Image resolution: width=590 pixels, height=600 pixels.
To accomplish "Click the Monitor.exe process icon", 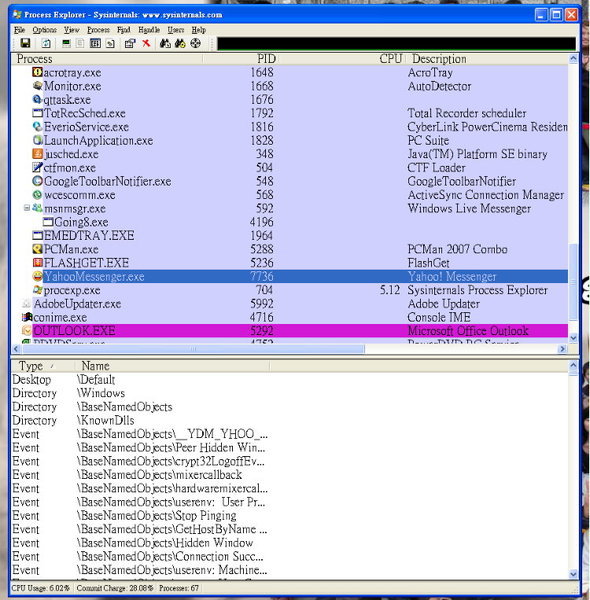I will click(x=37, y=86).
